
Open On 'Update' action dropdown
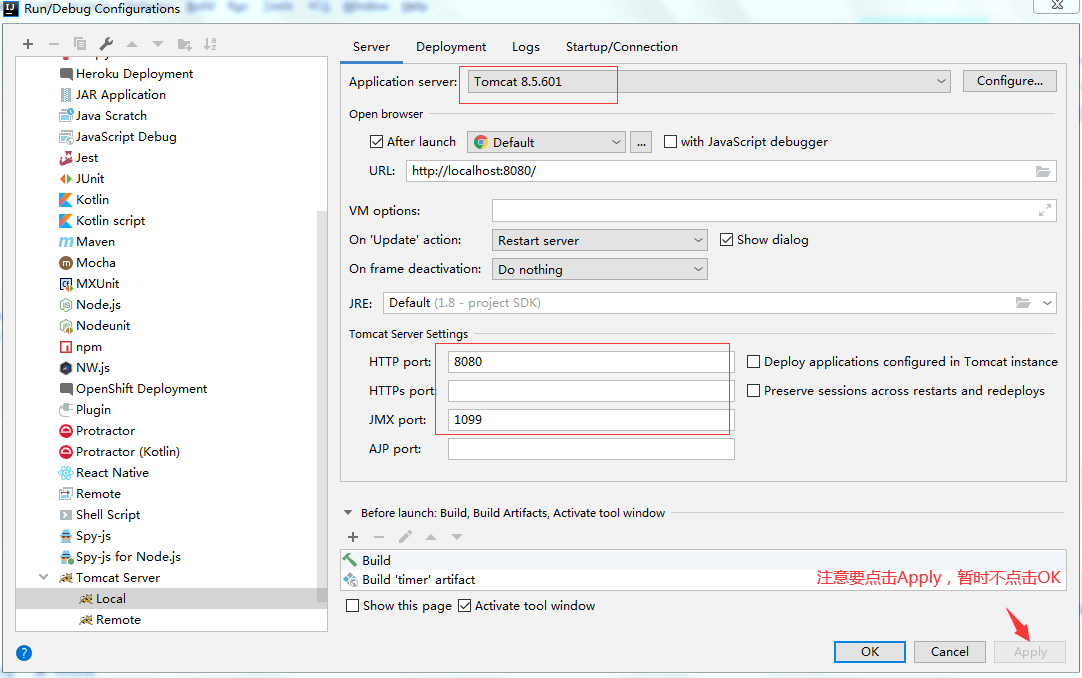pos(600,240)
